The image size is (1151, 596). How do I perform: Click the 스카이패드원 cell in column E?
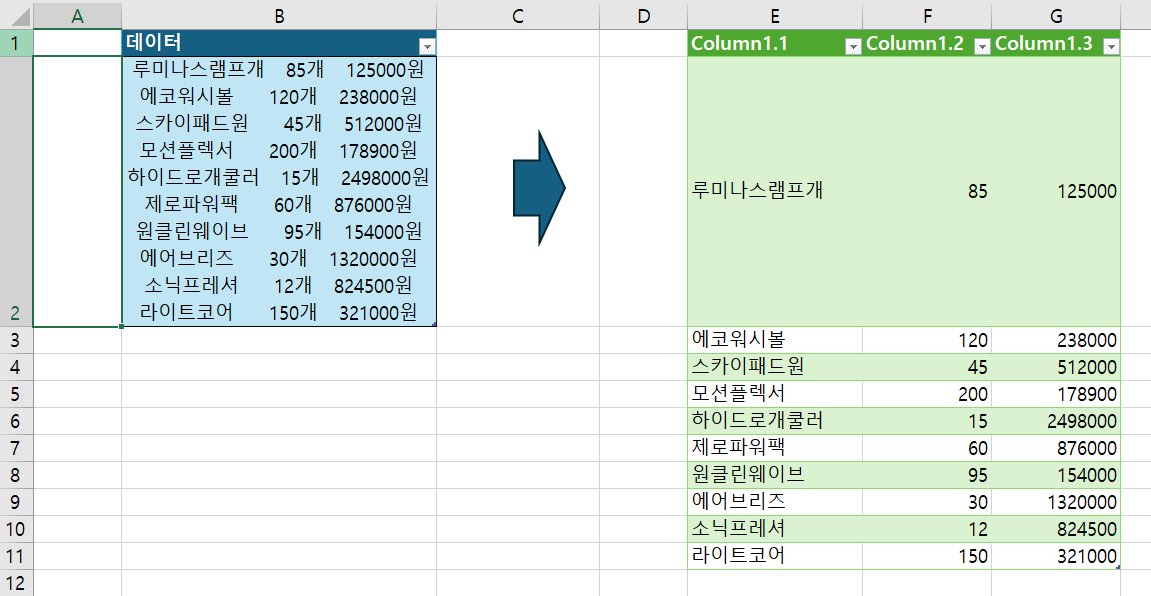click(774, 367)
